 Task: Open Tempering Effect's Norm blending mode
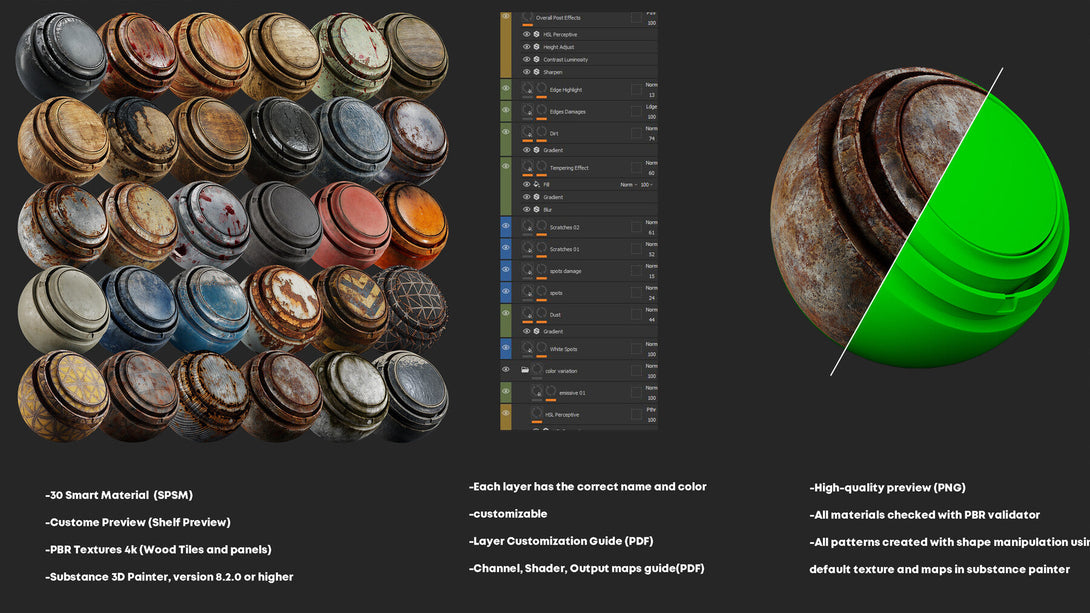651,163
